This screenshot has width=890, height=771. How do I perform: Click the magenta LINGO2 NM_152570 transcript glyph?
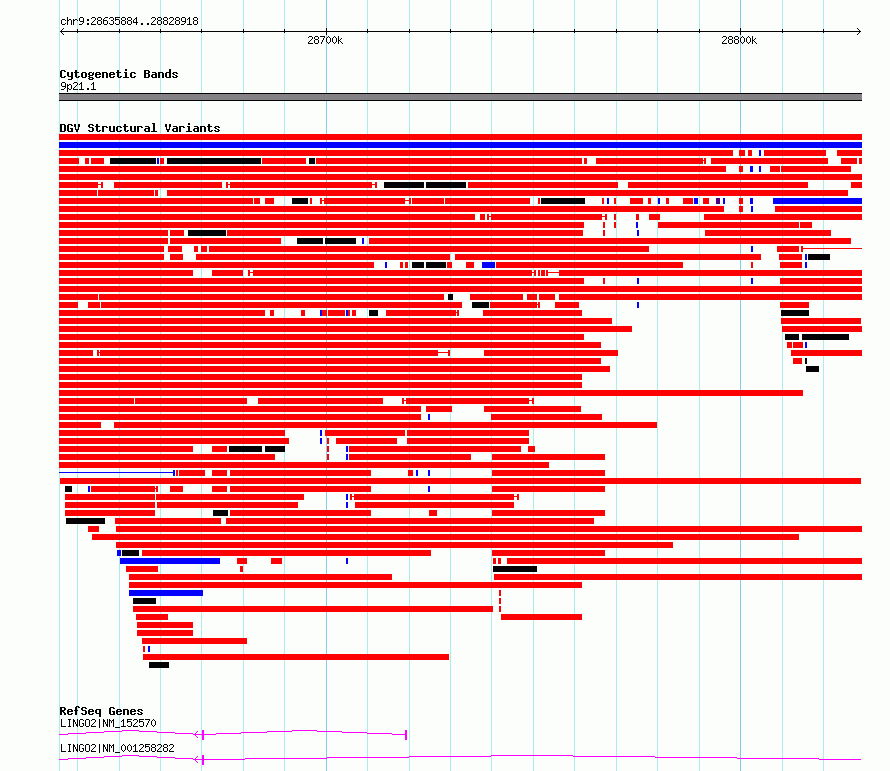click(x=233, y=734)
